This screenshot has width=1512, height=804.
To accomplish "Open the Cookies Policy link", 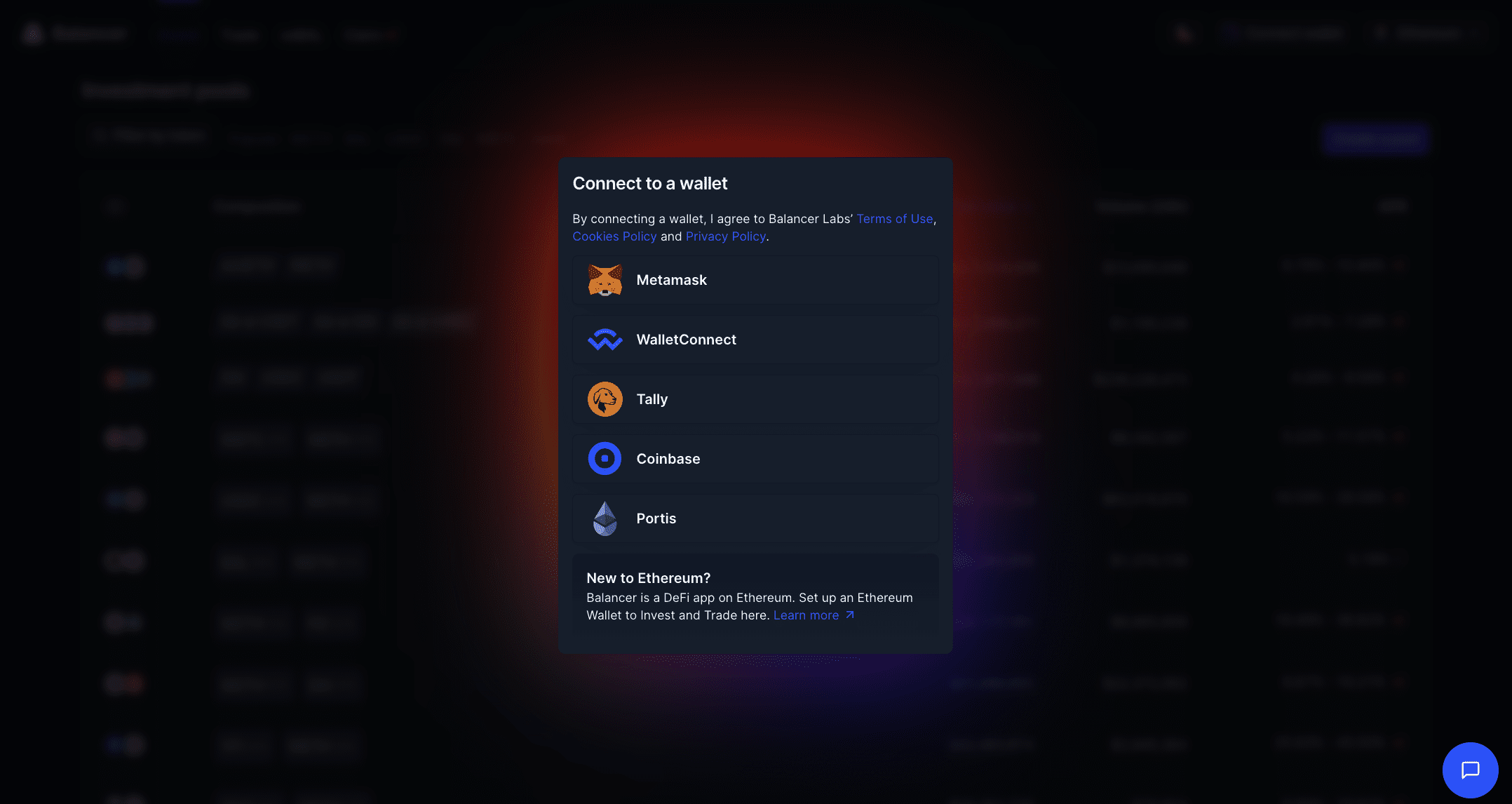I will 614,236.
